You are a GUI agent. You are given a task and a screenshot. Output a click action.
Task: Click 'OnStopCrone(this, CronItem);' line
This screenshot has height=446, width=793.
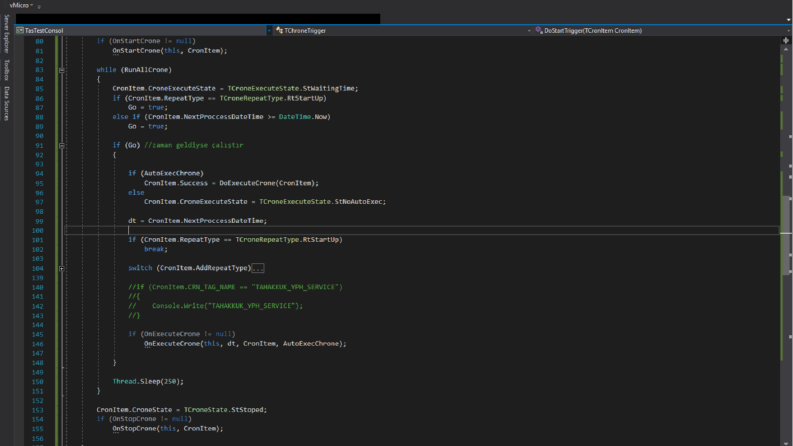tap(167, 428)
